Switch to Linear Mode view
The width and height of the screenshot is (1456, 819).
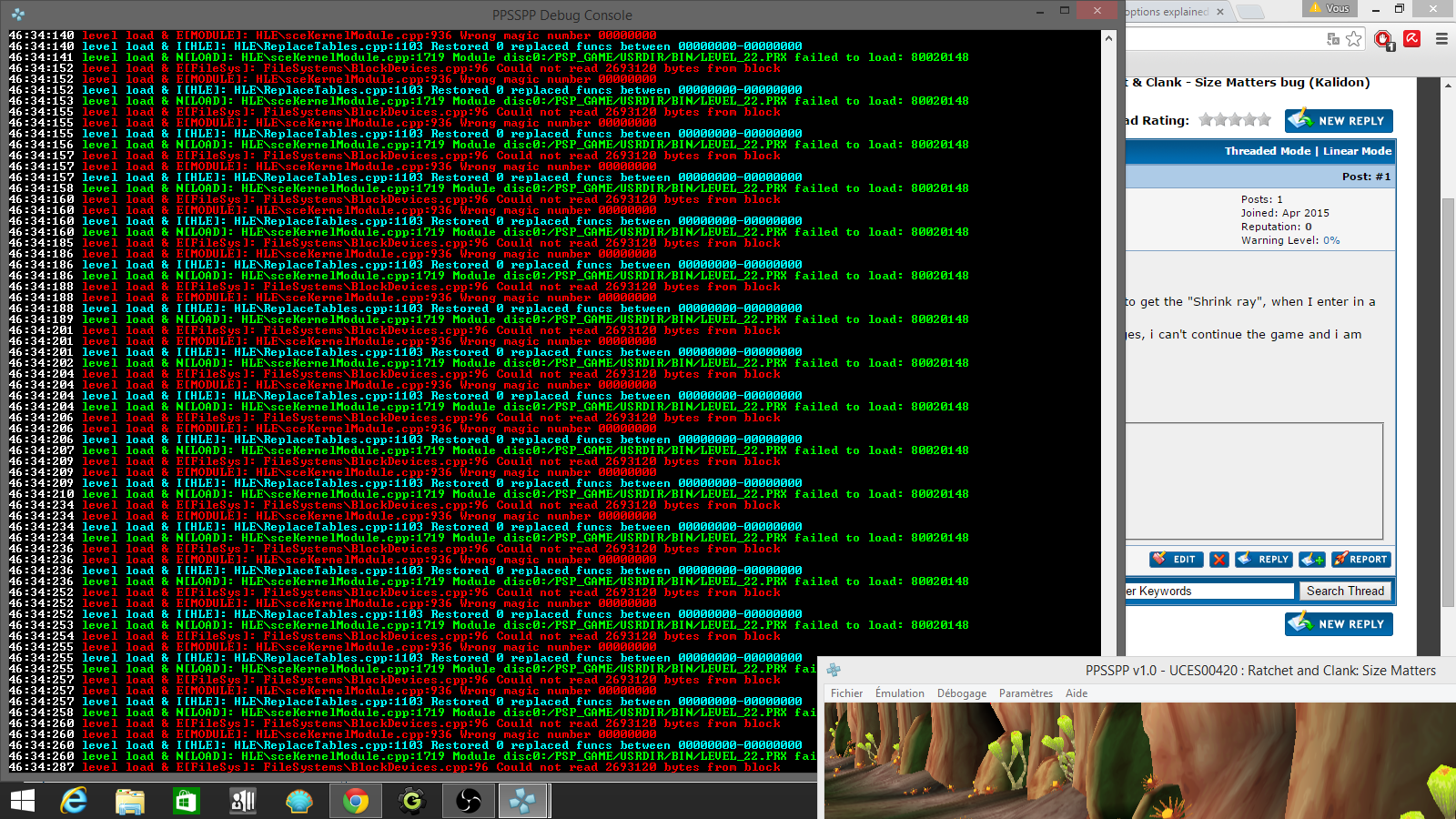point(1357,151)
